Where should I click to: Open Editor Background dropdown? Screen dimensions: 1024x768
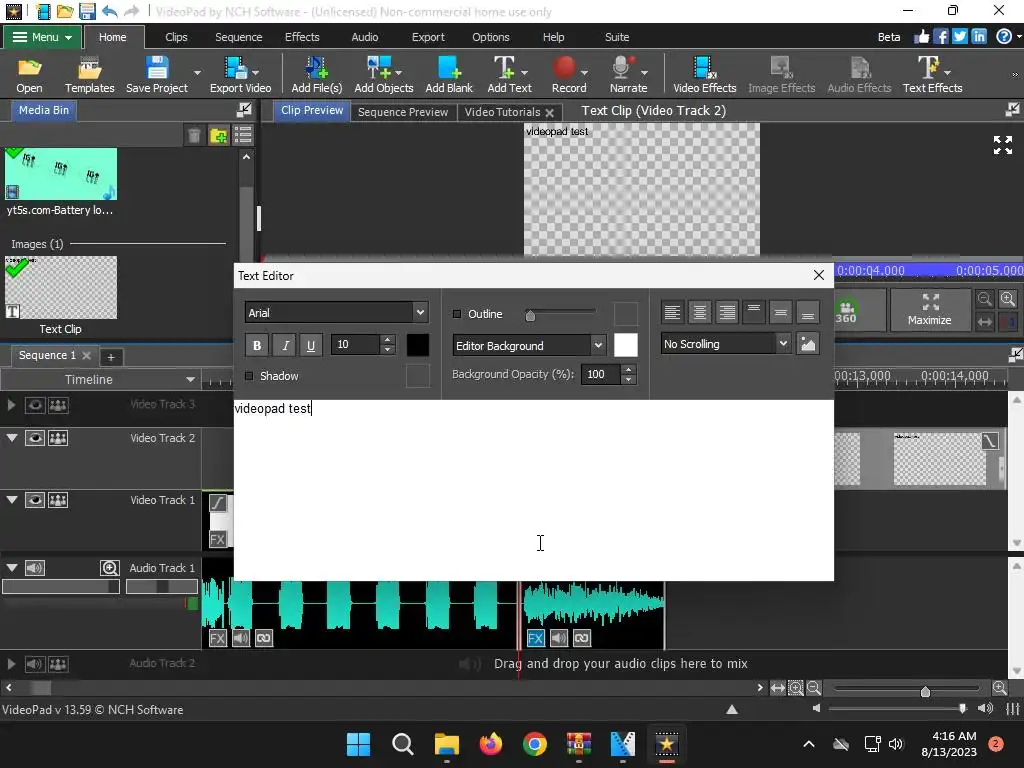click(598, 345)
